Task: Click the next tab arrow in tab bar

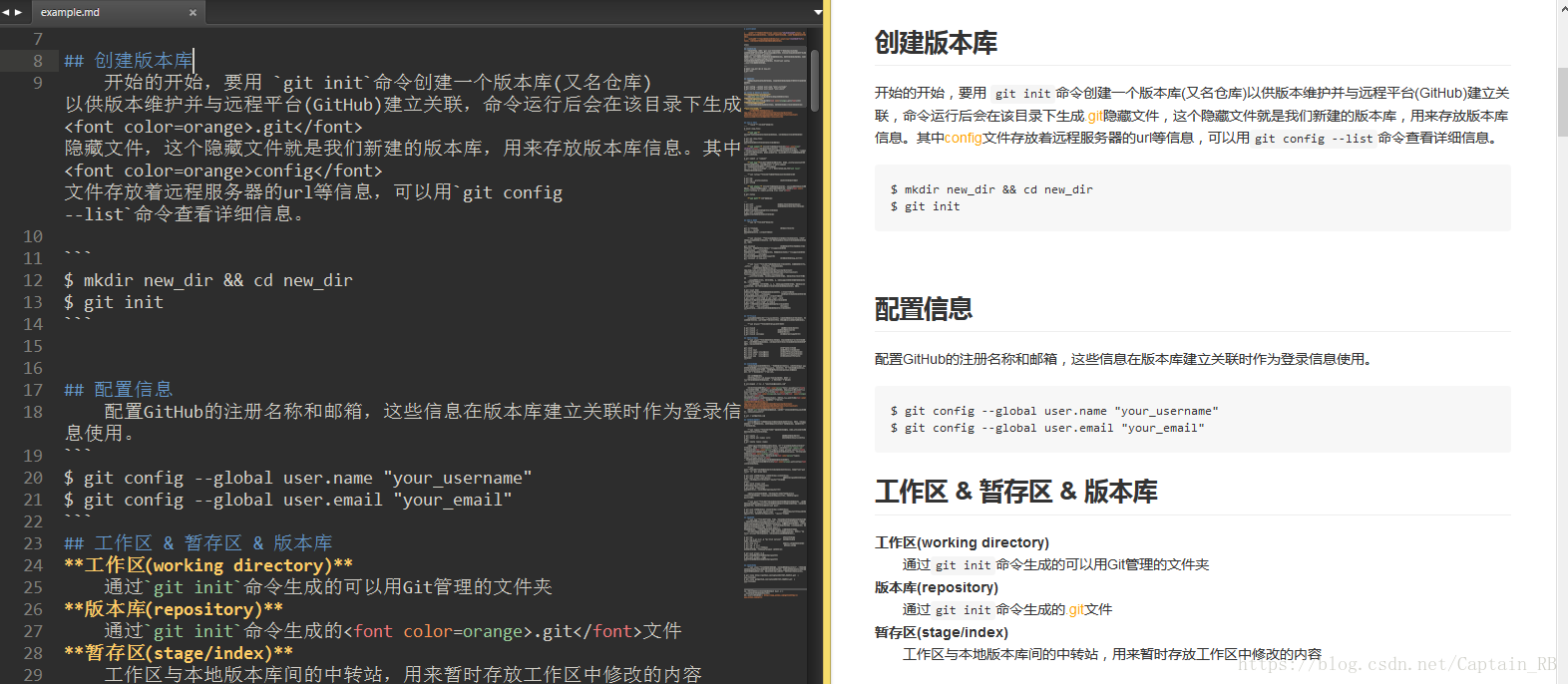Action: 18,12
